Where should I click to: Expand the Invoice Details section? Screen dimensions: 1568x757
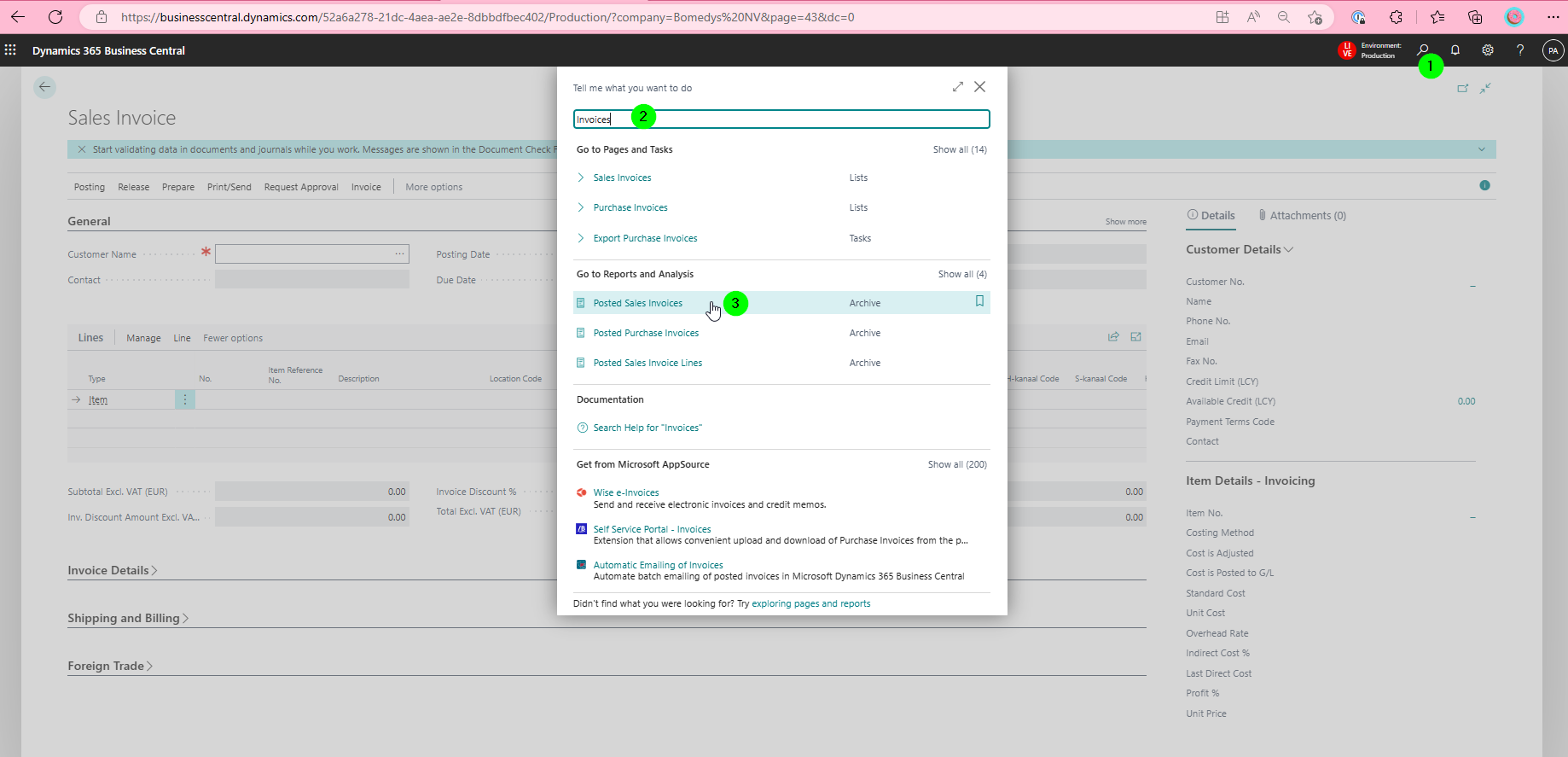coord(112,570)
